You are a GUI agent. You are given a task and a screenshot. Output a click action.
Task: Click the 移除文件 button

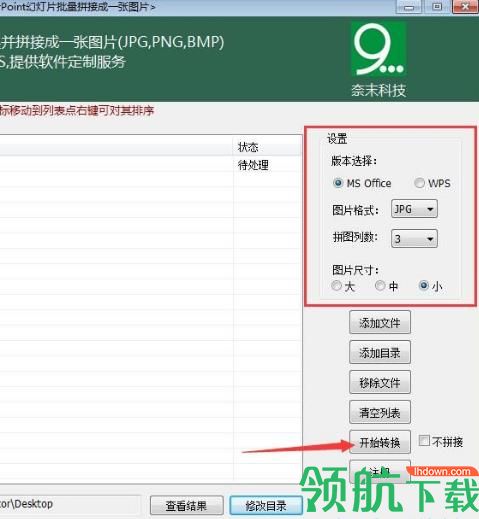(x=380, y=382)
